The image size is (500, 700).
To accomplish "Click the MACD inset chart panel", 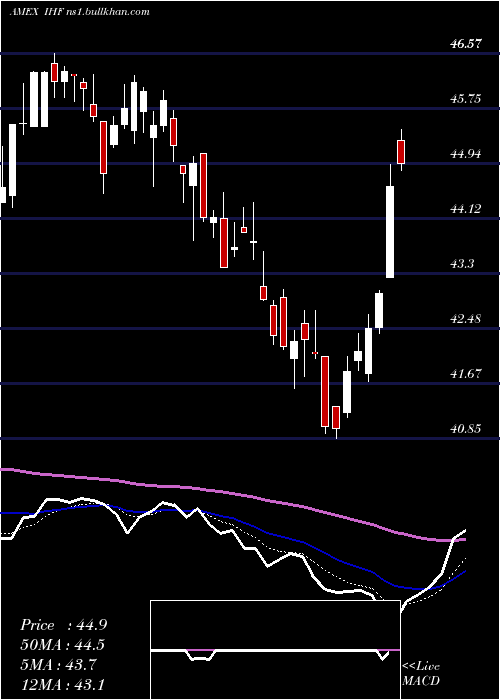I will coord(275,650).
